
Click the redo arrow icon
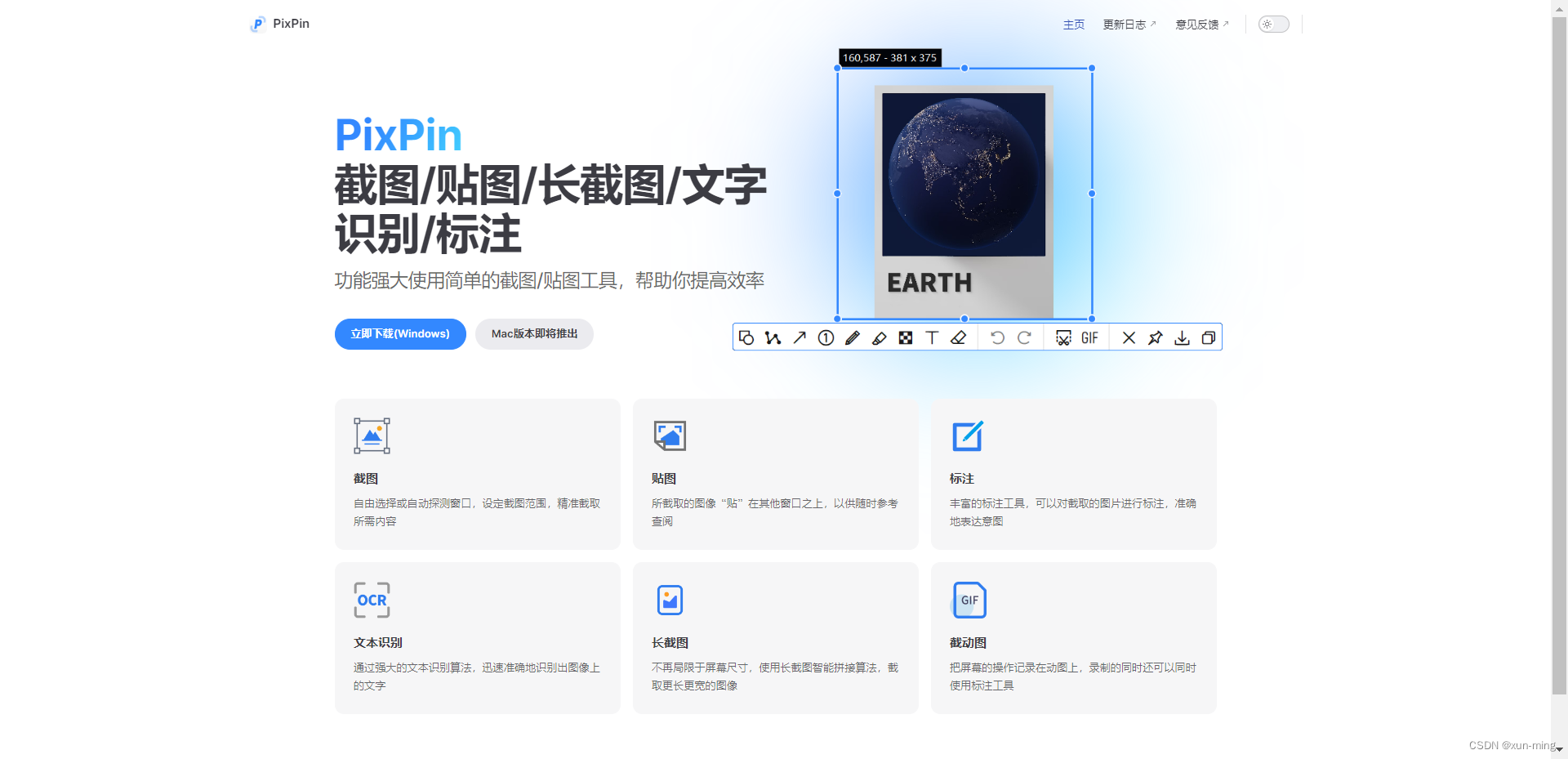pyautogui.click(x=1024, y=337)
